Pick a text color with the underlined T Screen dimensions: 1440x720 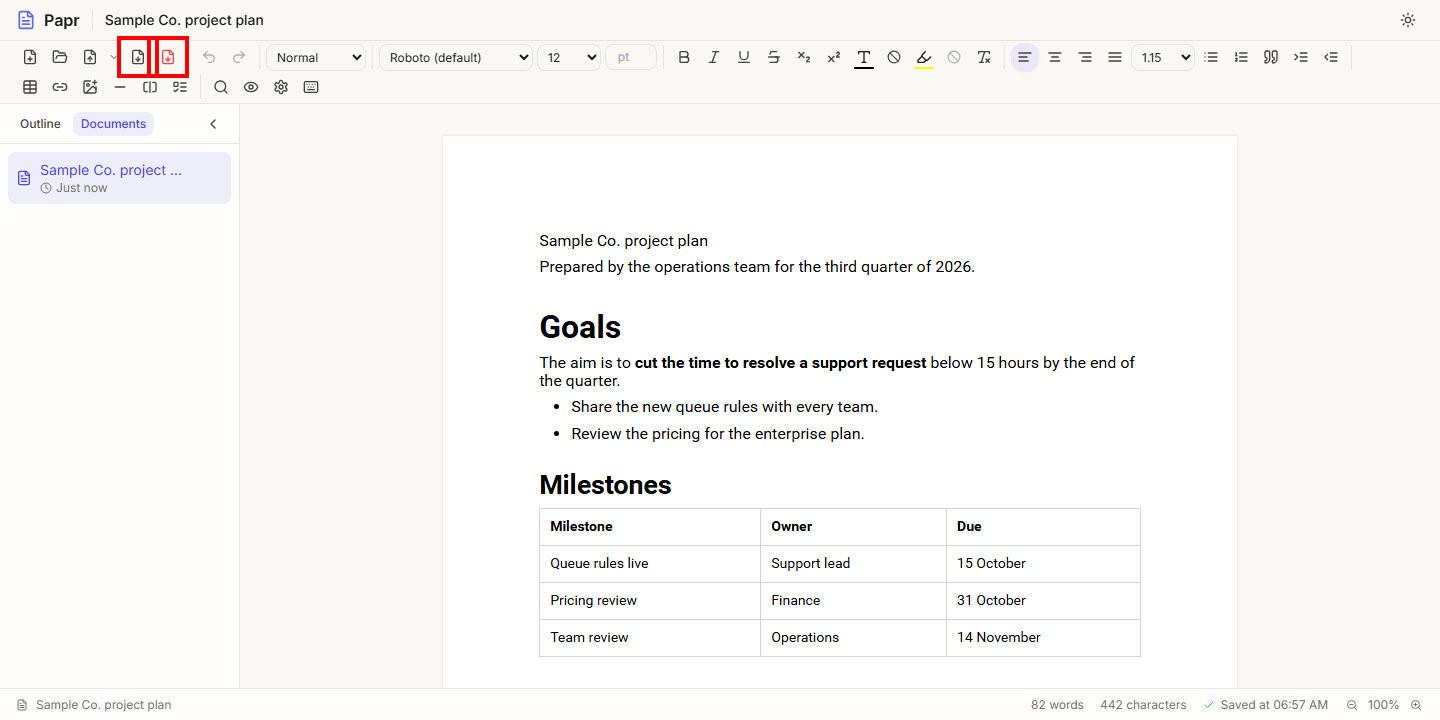point(864,57)
